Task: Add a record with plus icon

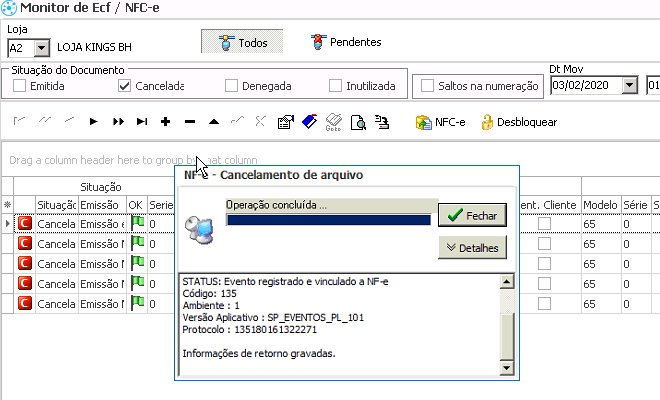Action: [165, 122]
